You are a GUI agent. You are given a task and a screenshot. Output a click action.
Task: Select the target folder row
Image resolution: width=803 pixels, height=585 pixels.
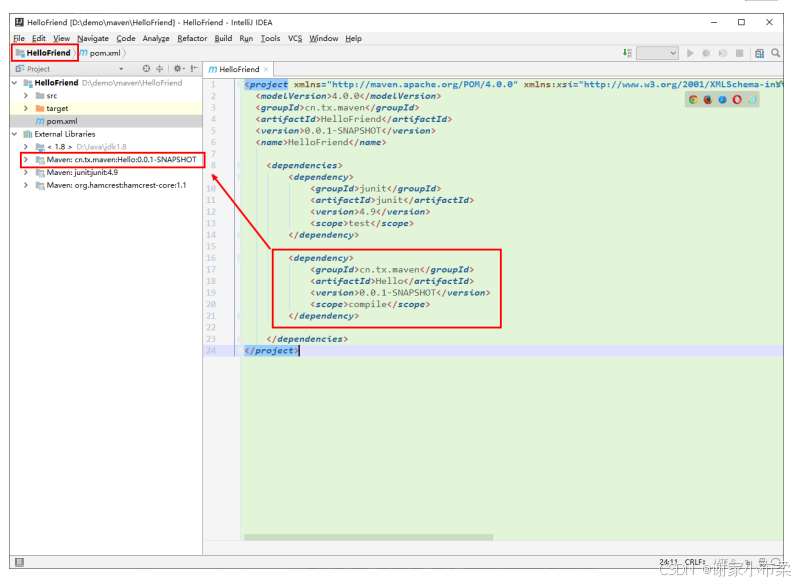click(106, 109)
